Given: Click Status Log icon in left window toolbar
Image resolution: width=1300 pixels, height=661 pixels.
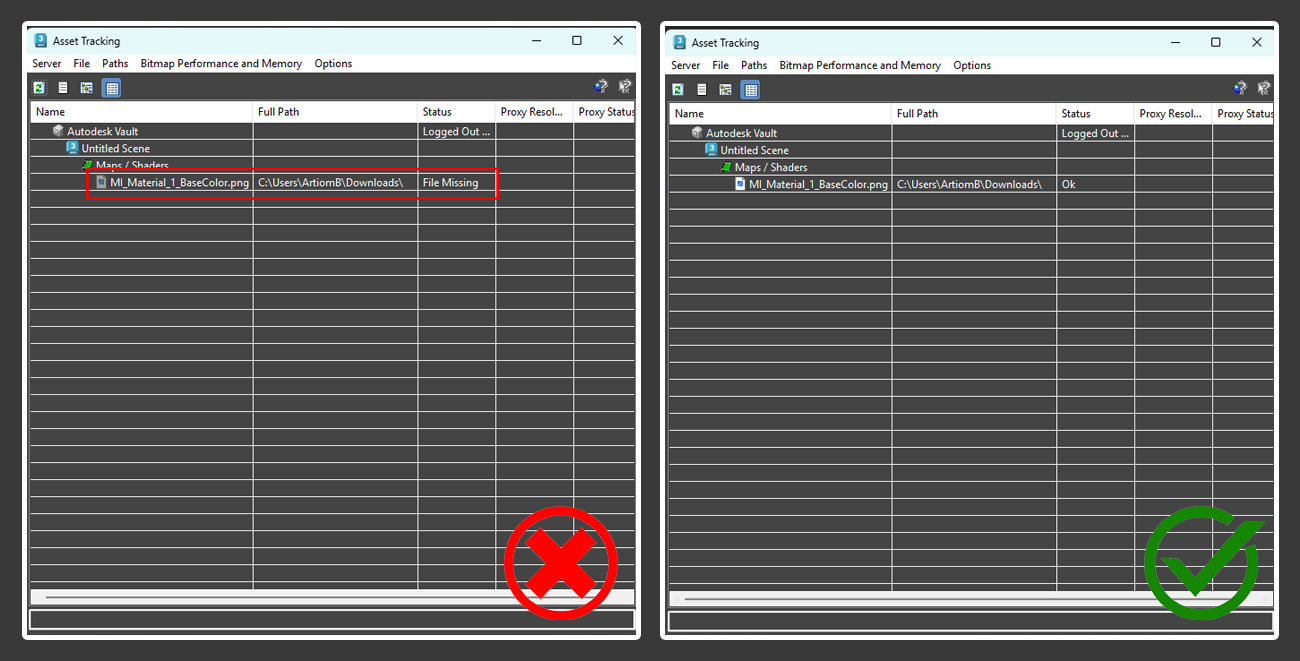Looking at the screenshot, I should tap(63, 88).
